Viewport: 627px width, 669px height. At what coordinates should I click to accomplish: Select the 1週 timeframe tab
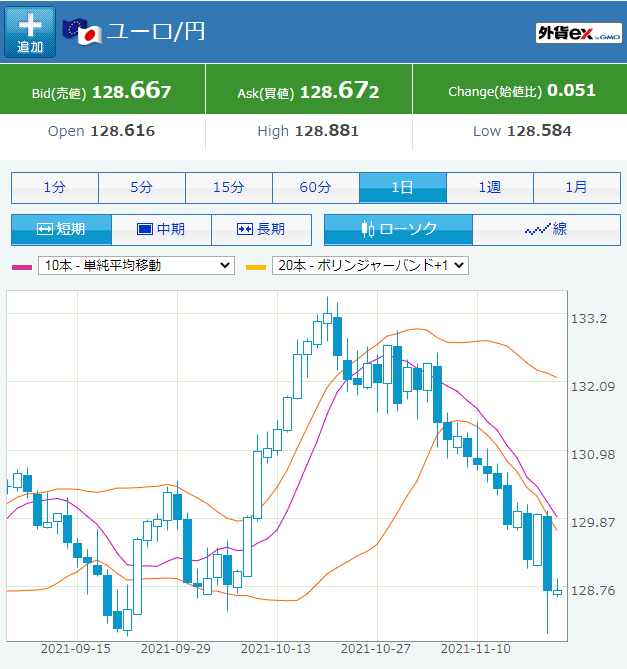click(490, 188)
